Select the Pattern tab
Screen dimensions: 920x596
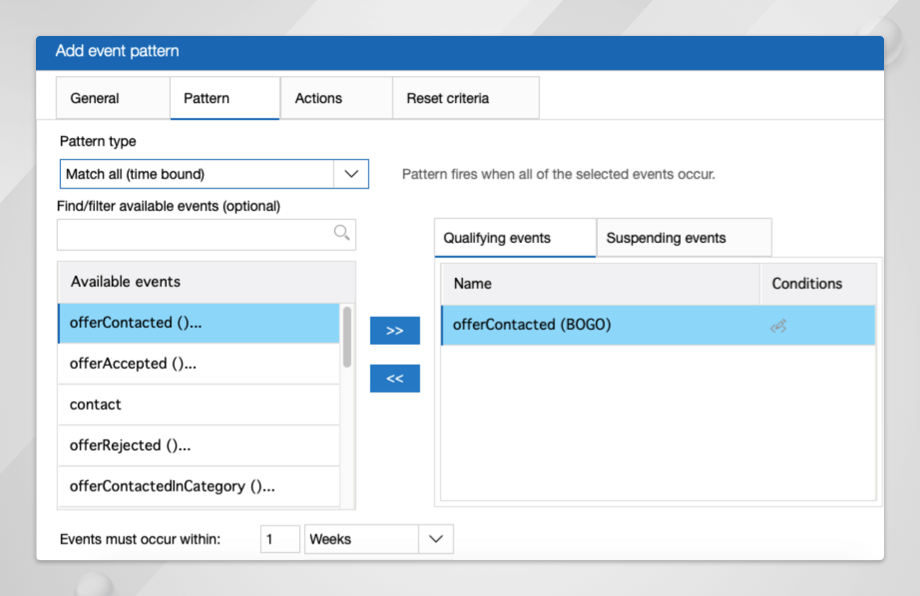pyautogui.click(x=206, y=98)
